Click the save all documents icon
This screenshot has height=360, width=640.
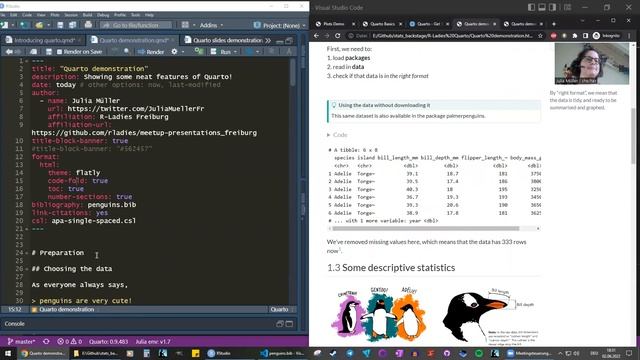click(72, 25)
